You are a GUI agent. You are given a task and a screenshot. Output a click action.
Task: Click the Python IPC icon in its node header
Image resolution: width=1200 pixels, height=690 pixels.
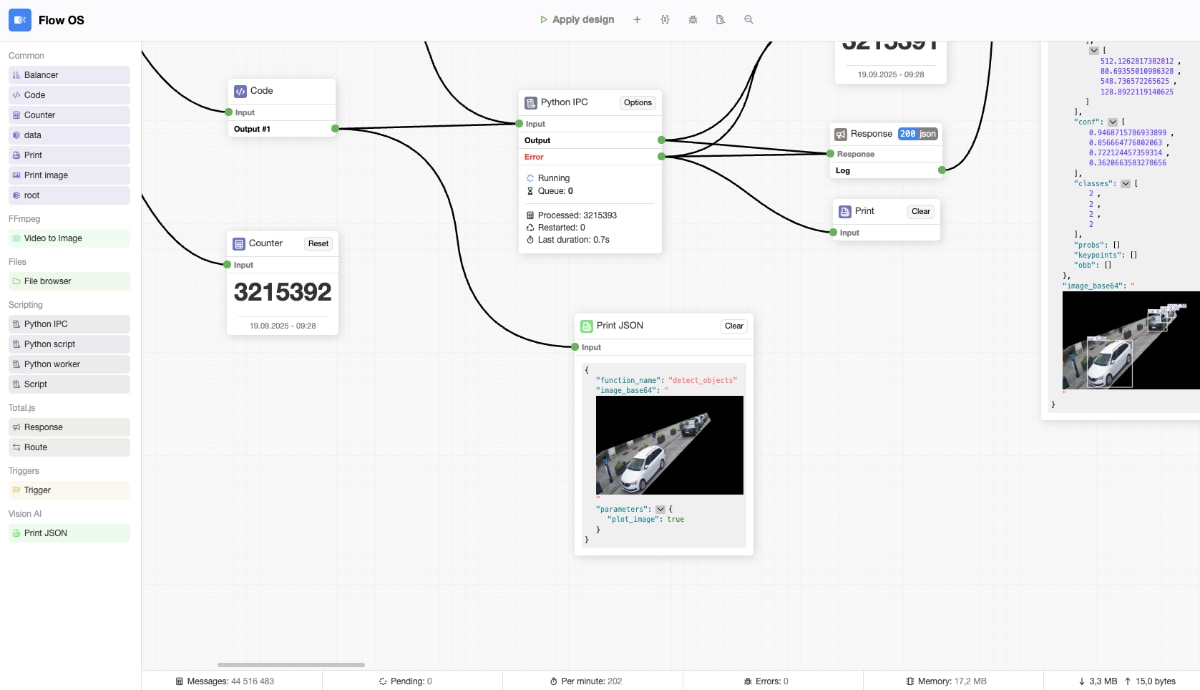click(x=528, y=102)
